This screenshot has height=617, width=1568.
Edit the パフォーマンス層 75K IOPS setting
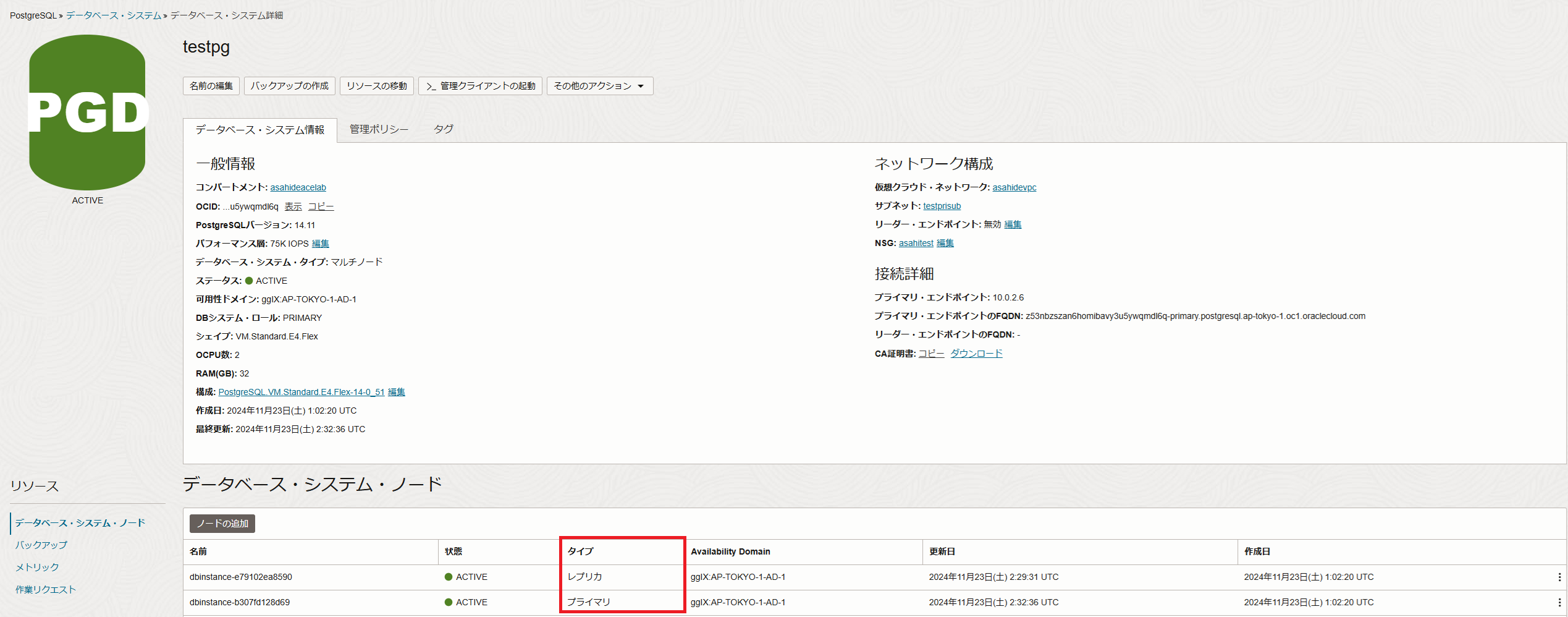coord(321,244)
